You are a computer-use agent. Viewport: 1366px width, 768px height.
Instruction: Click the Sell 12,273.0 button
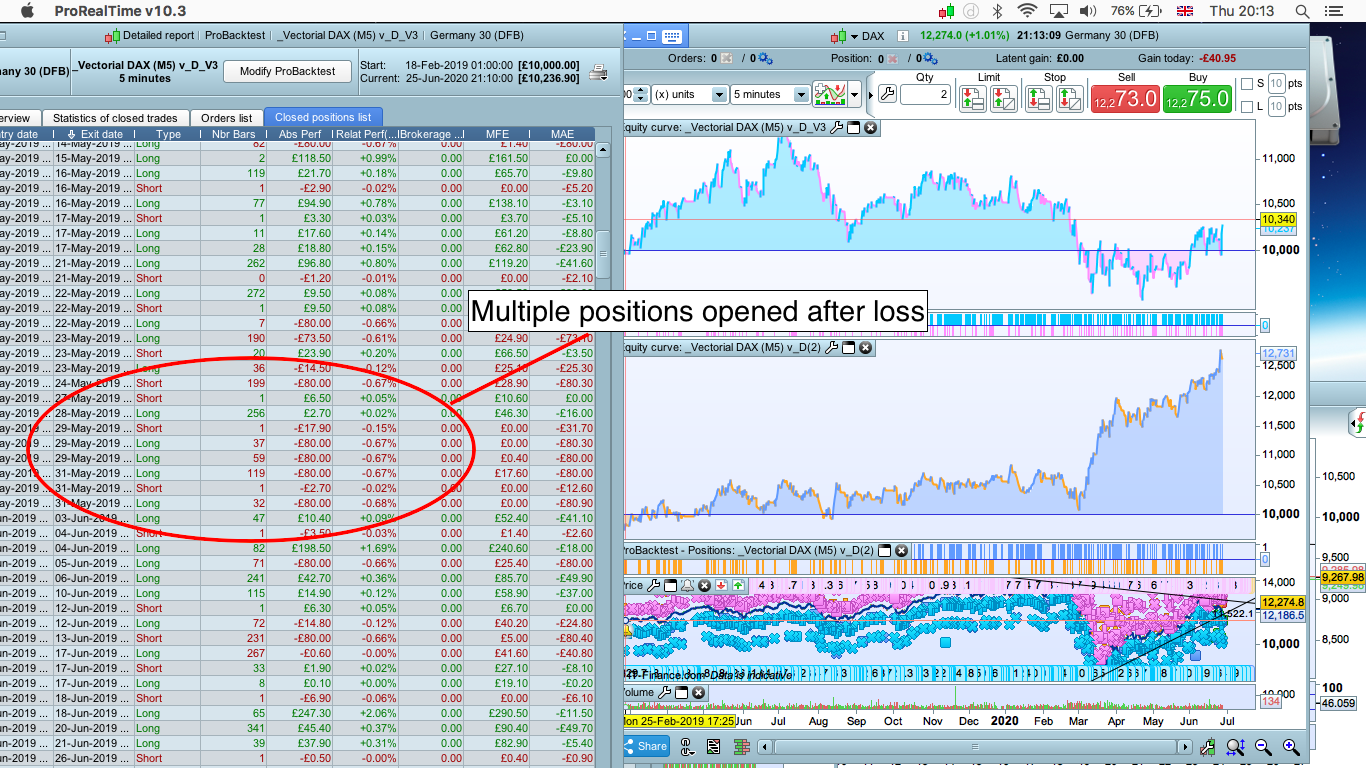tap(1126, 99)
